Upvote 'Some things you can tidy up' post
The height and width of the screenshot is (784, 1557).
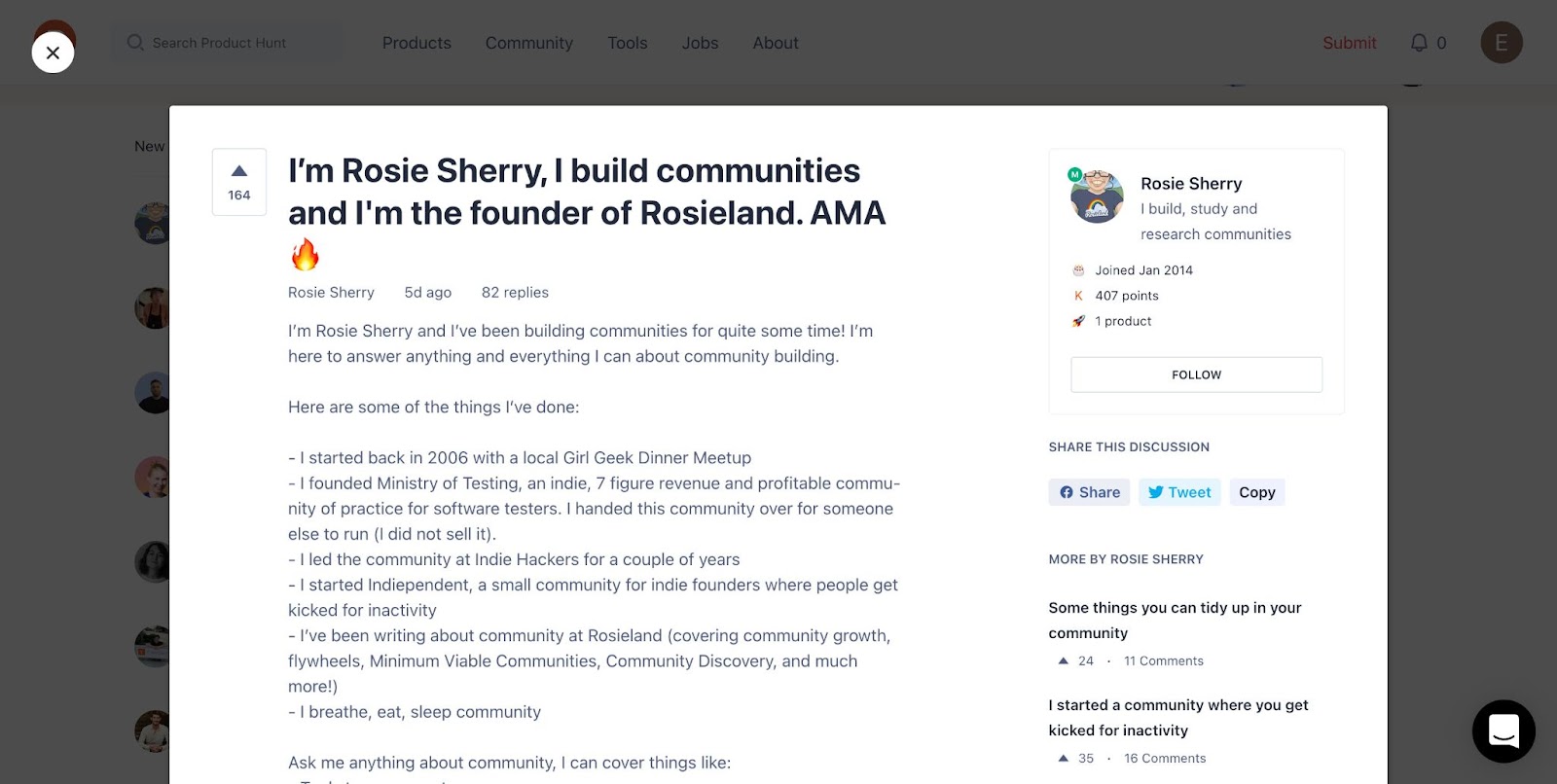click(x=1063, y=660)
